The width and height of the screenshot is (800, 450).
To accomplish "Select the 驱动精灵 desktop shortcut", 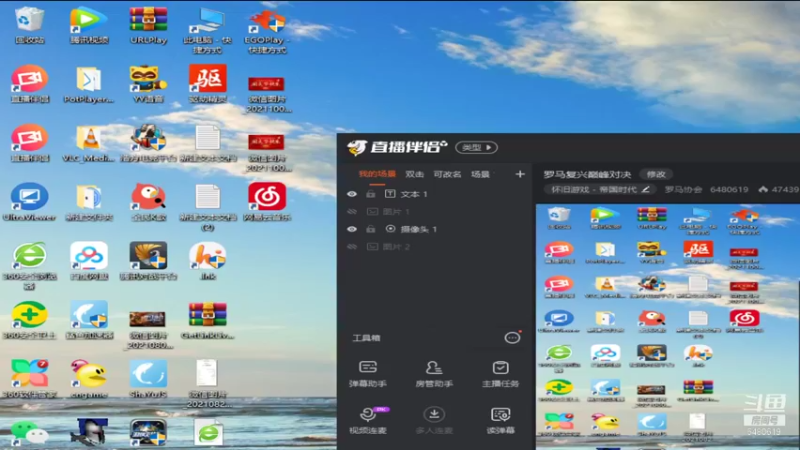I will pos(208,84).
